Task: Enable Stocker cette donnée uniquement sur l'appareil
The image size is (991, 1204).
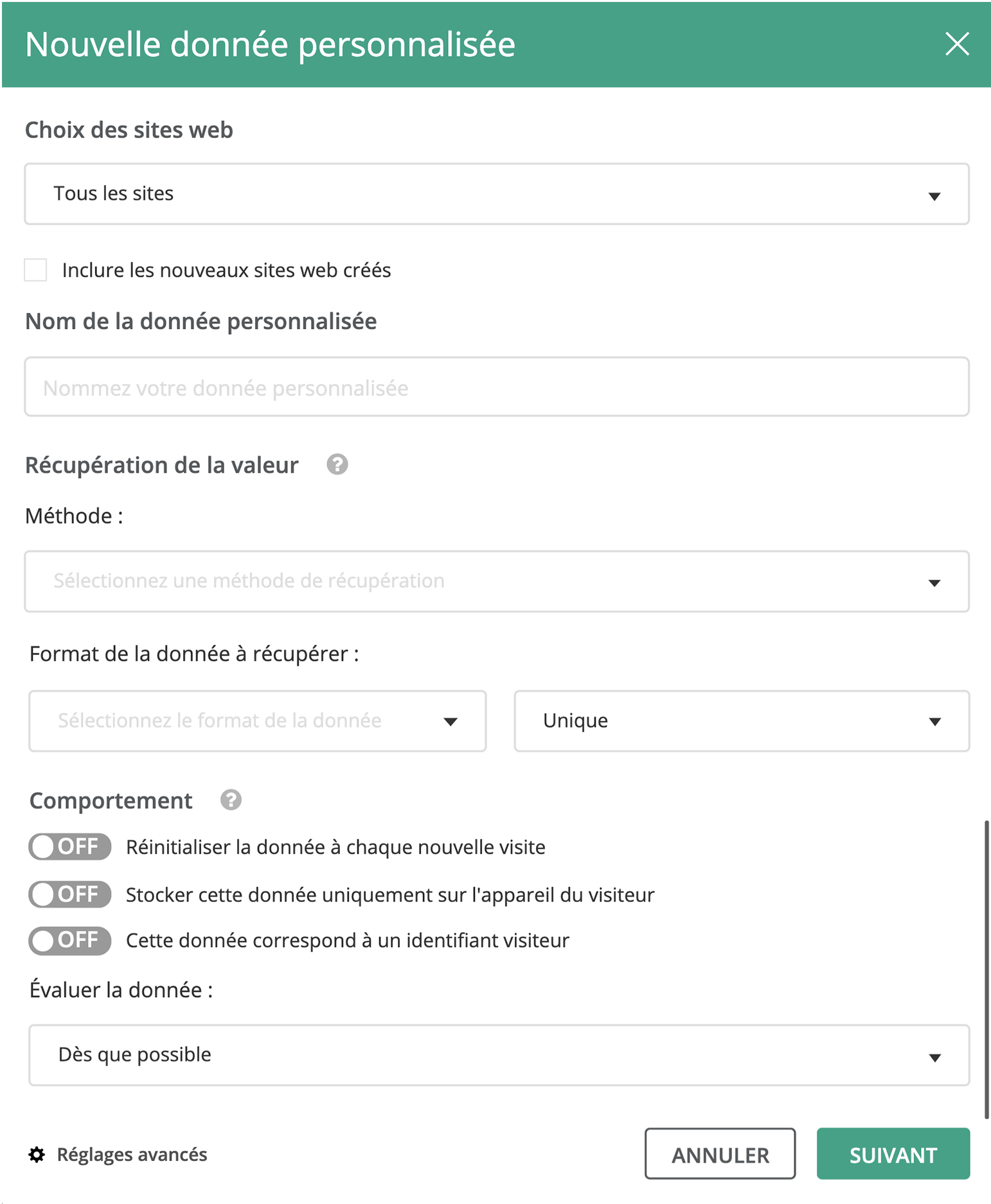Action: 69,894
